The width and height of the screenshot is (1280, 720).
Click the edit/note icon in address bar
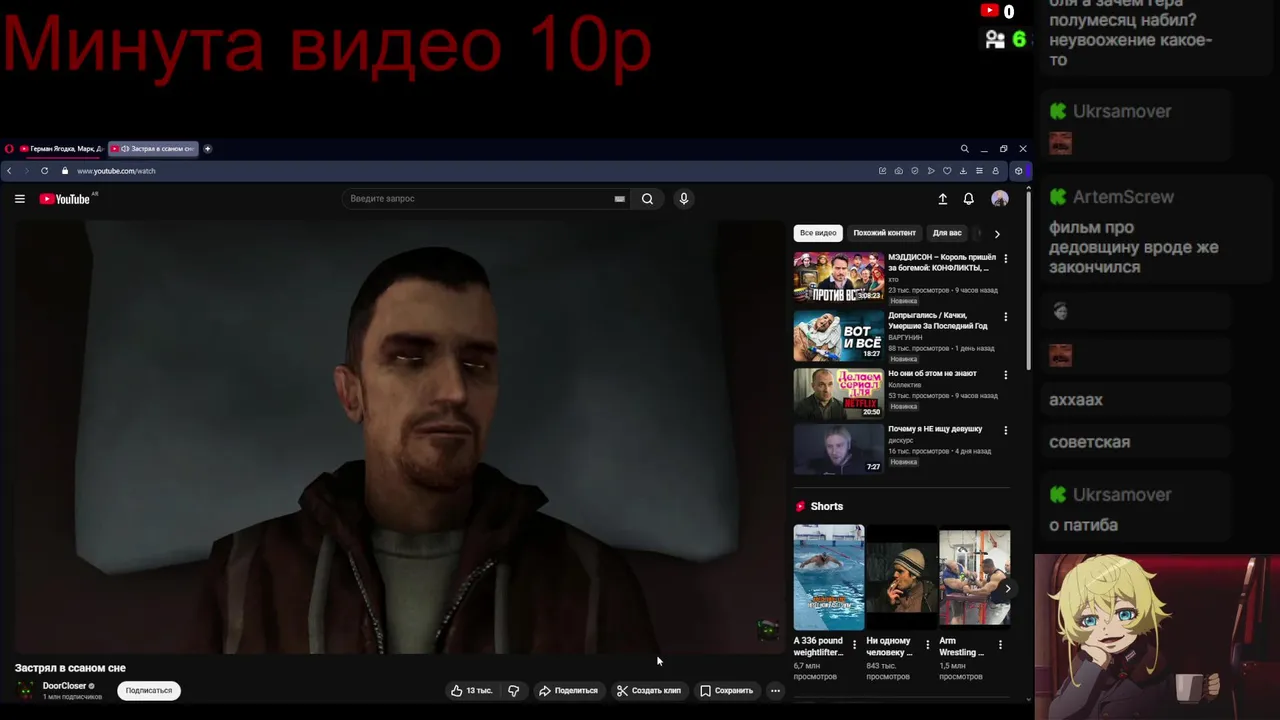882,171
